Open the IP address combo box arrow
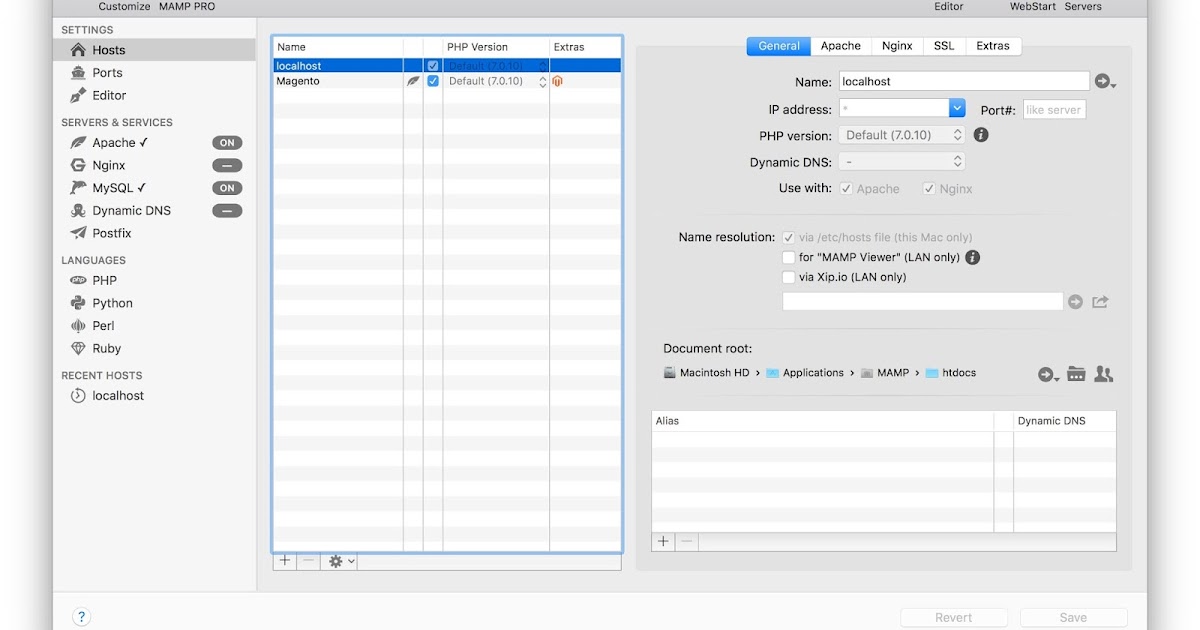Viewport: 1200px width, 630px height. pos(957,108)
